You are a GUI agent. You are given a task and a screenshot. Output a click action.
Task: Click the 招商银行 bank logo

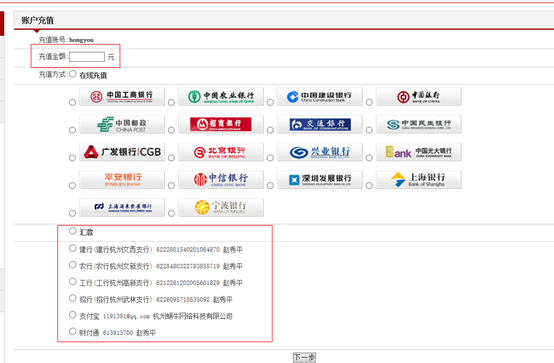[221, 124]
